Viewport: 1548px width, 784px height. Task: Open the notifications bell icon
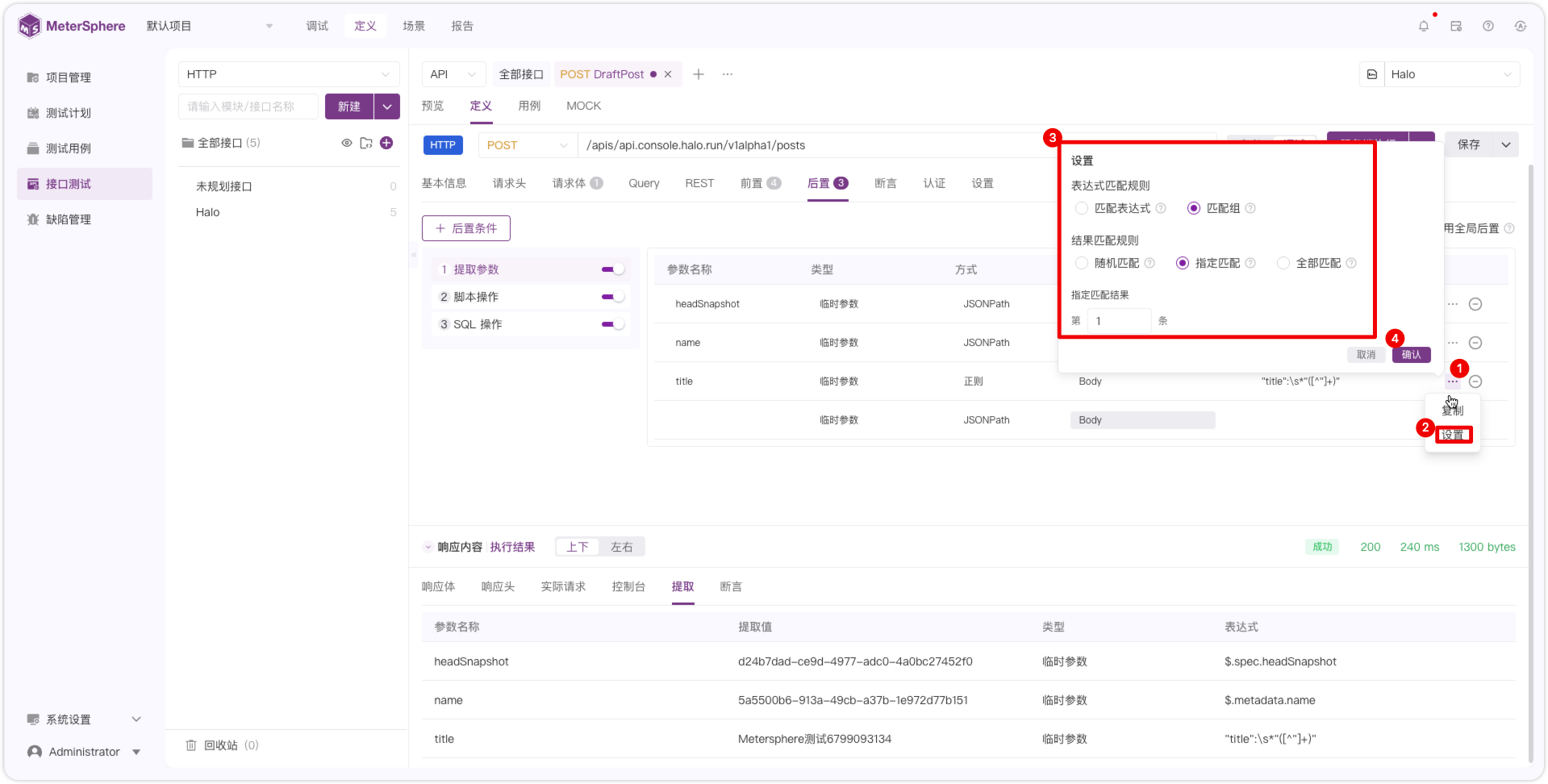(1424, 26)
